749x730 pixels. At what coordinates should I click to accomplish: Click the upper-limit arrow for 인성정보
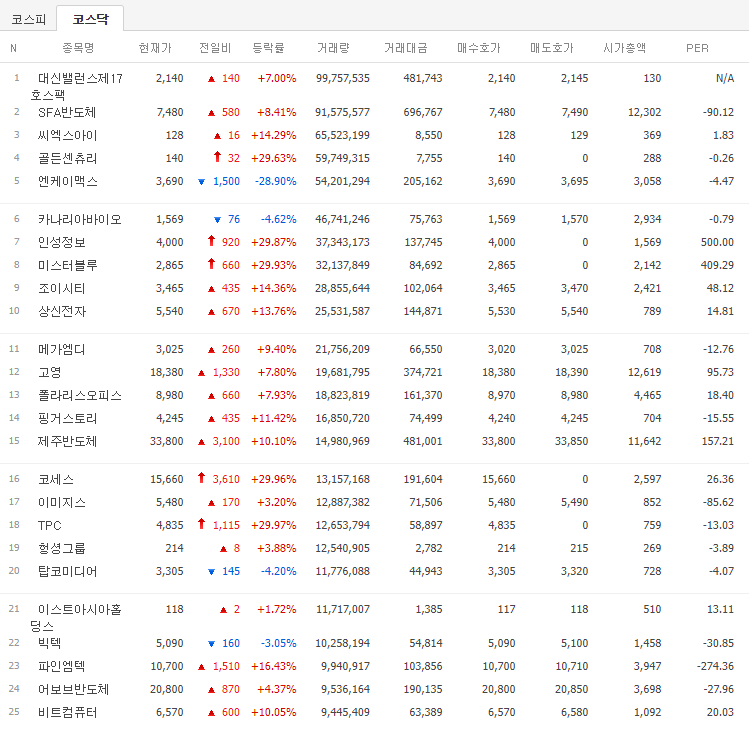coord(212,241)
